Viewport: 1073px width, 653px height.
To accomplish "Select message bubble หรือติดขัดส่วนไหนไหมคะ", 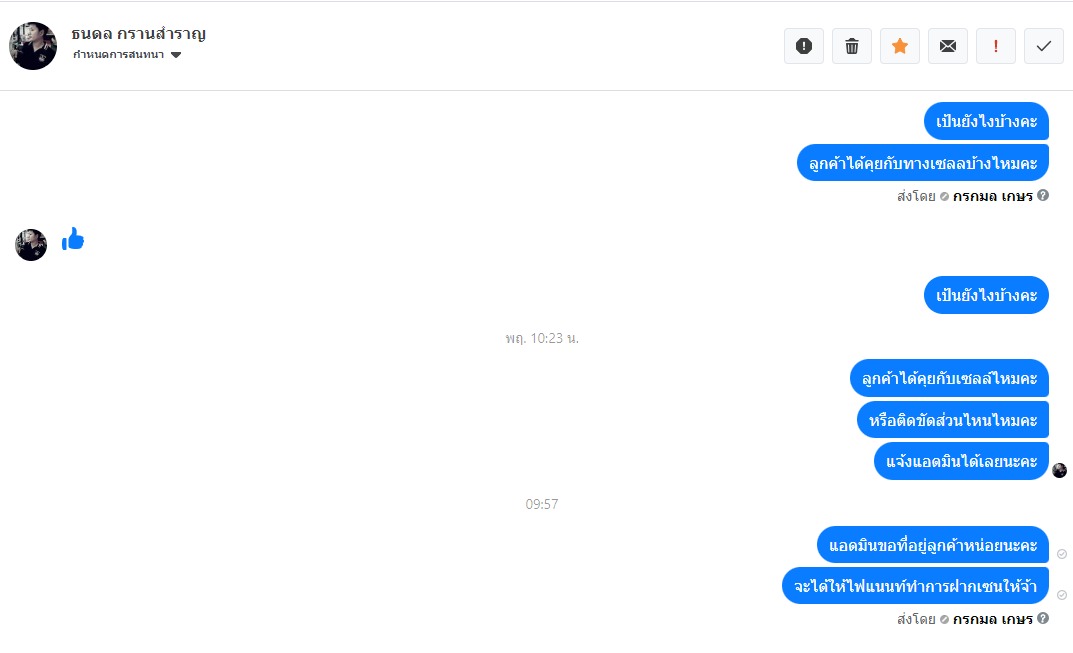I will (953, 420).
